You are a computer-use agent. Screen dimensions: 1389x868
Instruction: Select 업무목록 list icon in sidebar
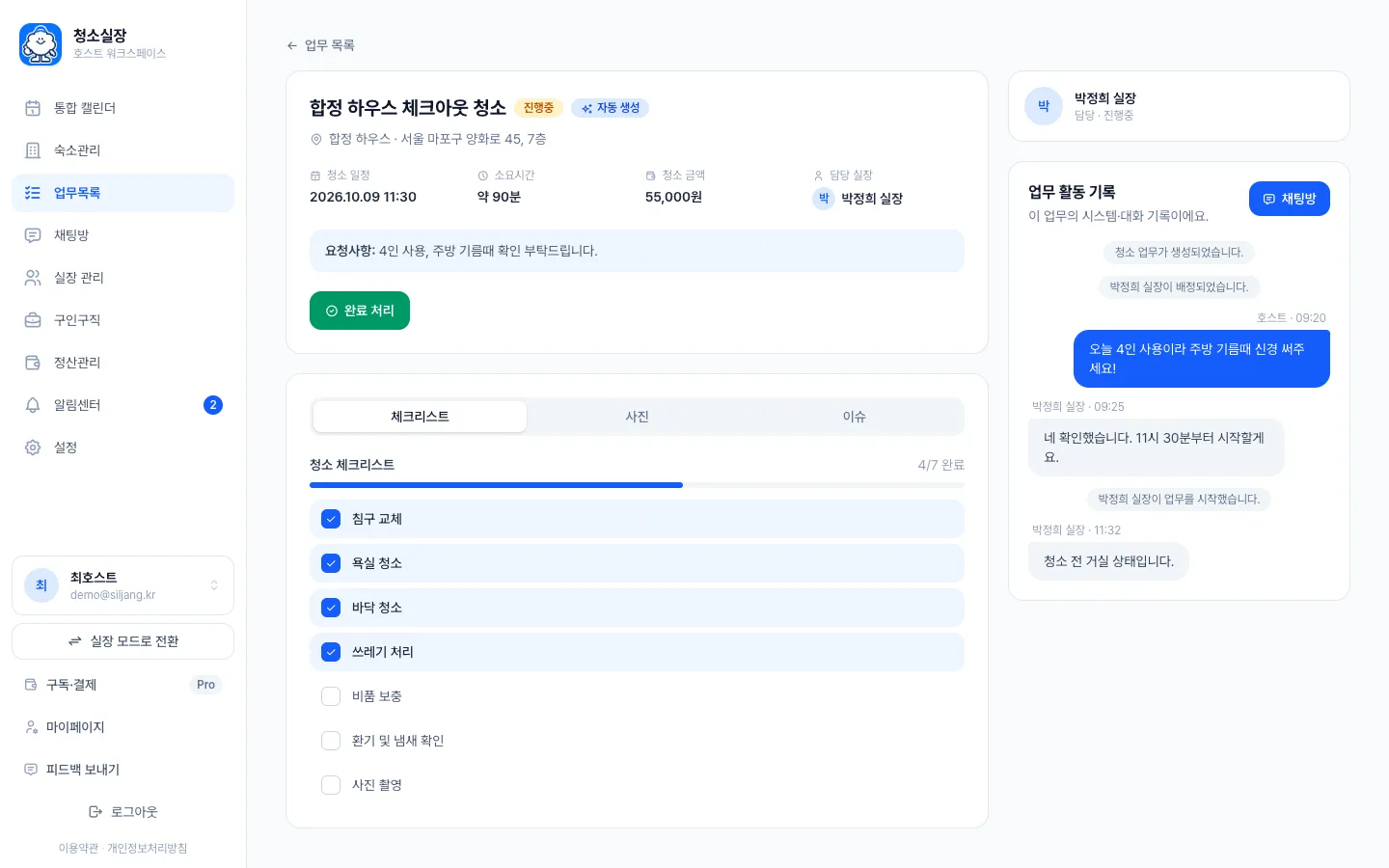[33, 193]
